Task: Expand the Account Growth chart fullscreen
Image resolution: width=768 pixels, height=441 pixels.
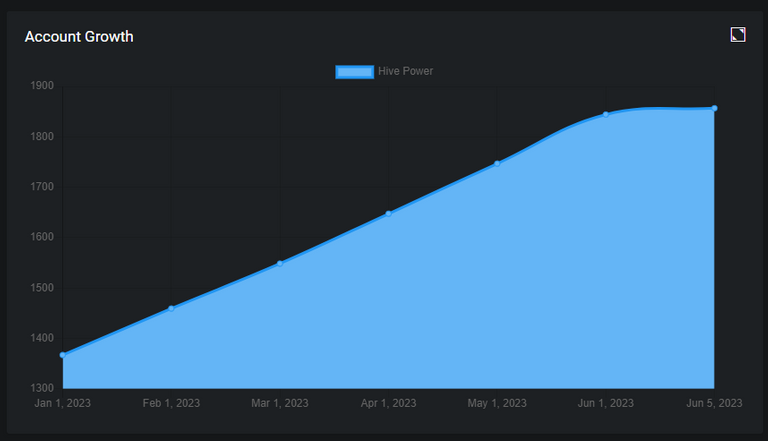Action: (738, 35)
